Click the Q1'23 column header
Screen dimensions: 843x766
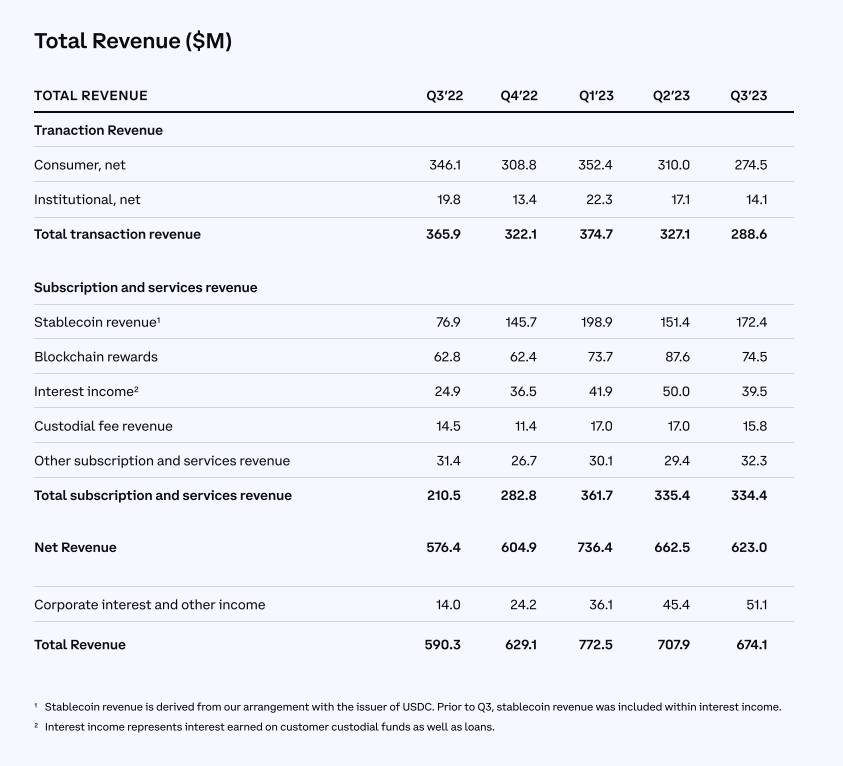tap(596, 96)
